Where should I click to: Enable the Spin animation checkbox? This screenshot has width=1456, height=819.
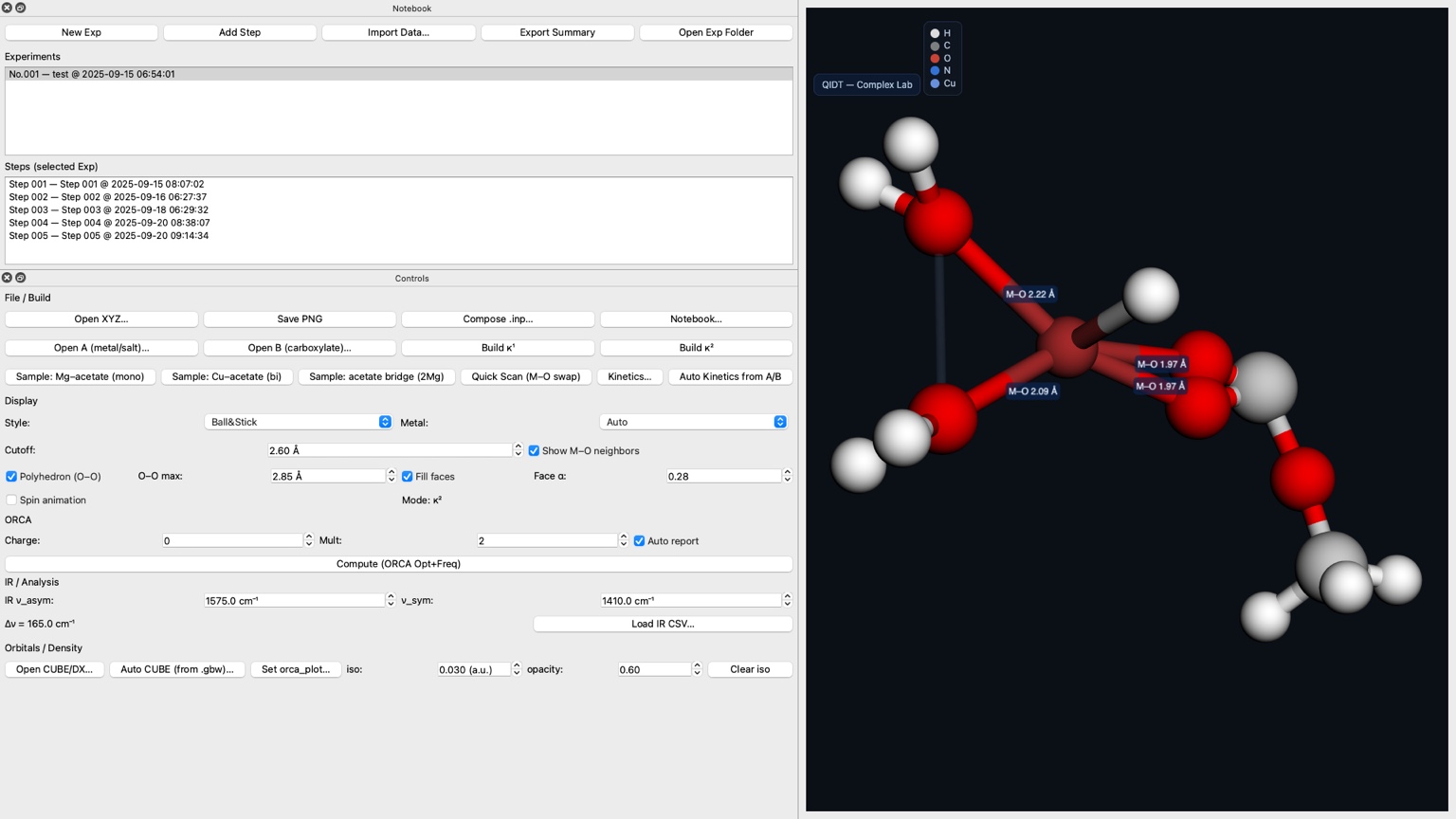tap(11, 500)
